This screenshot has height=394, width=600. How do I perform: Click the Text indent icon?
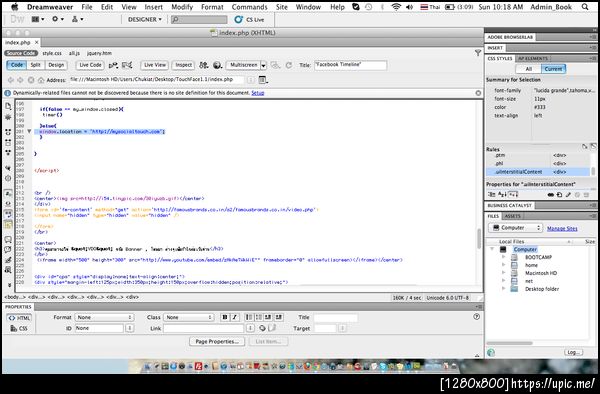[x=279, y=317]
